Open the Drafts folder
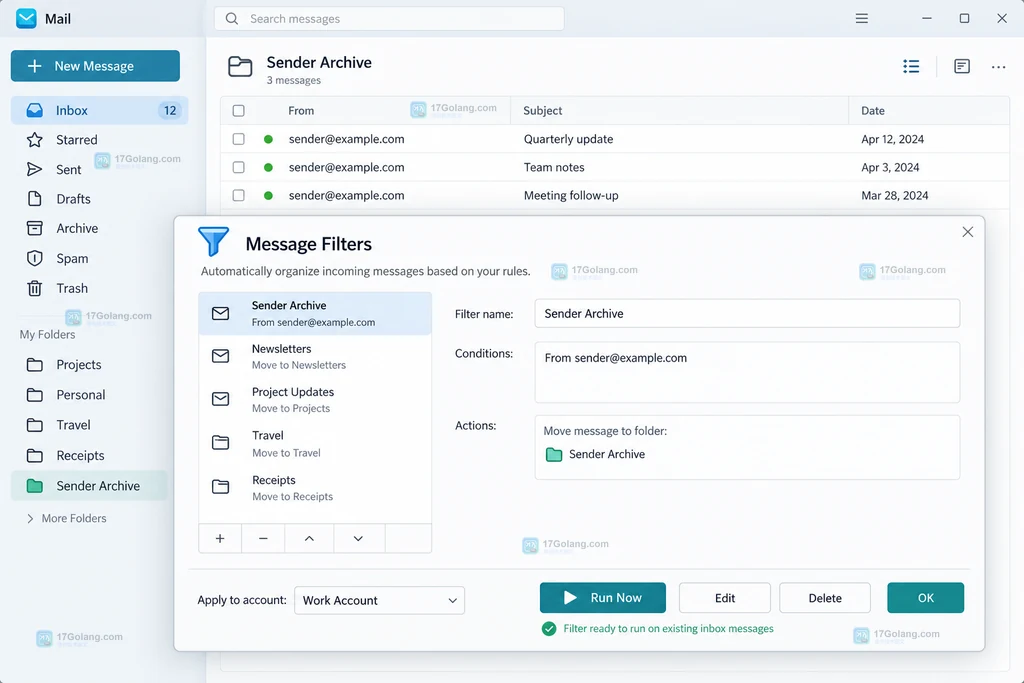This screenshot has width=1024, height=683. 73,199
